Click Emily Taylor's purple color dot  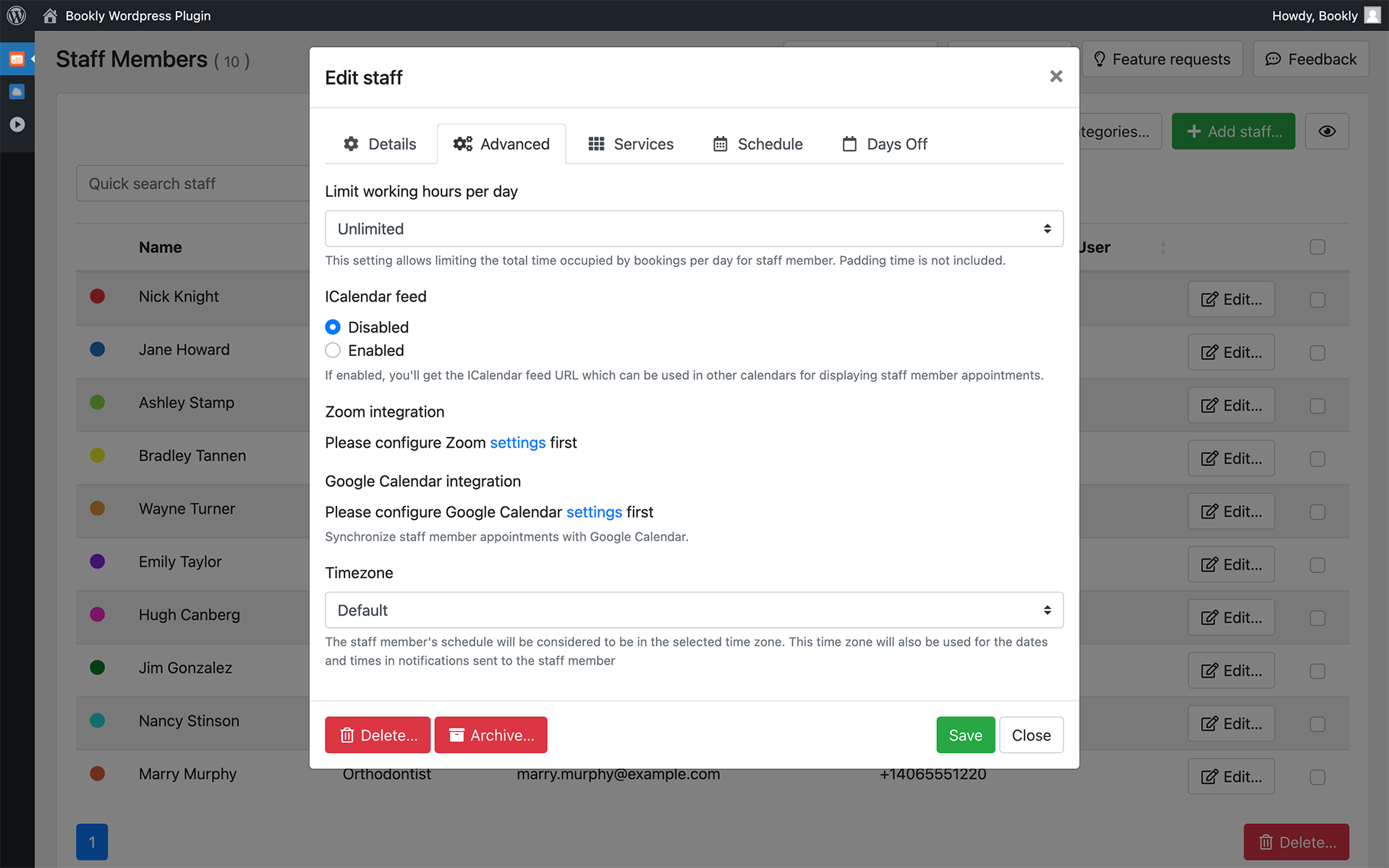98,561
